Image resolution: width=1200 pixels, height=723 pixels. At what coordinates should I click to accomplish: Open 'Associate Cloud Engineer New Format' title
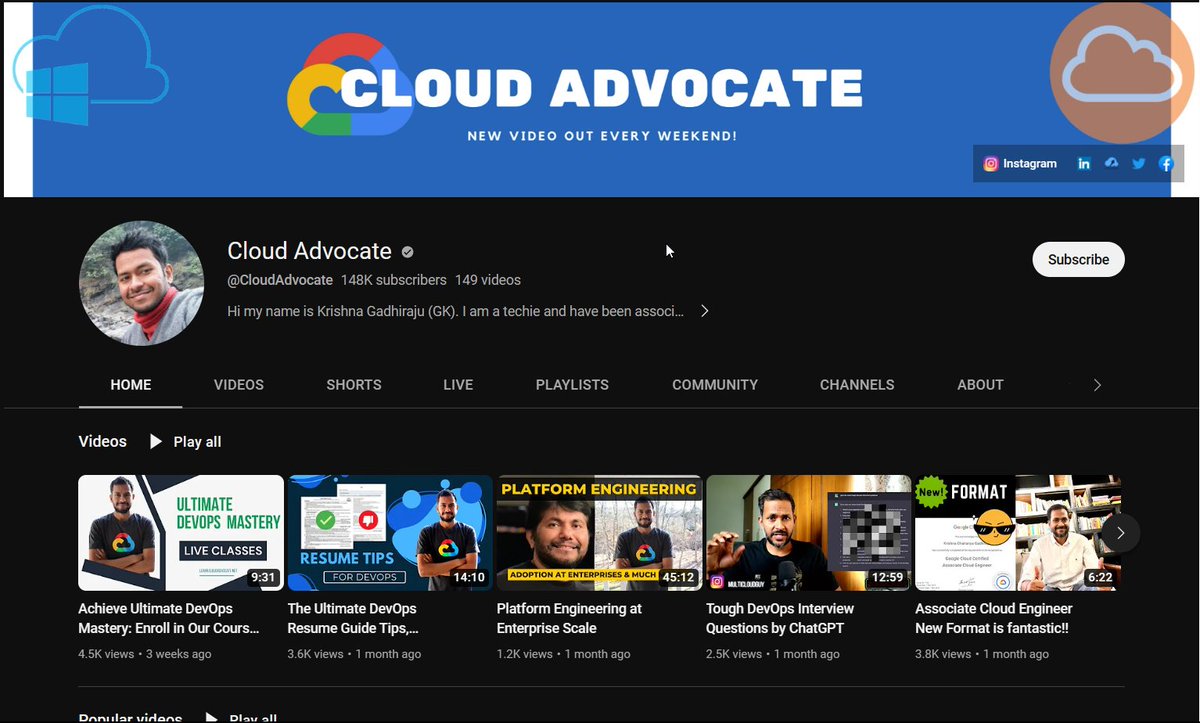point(994,618)
